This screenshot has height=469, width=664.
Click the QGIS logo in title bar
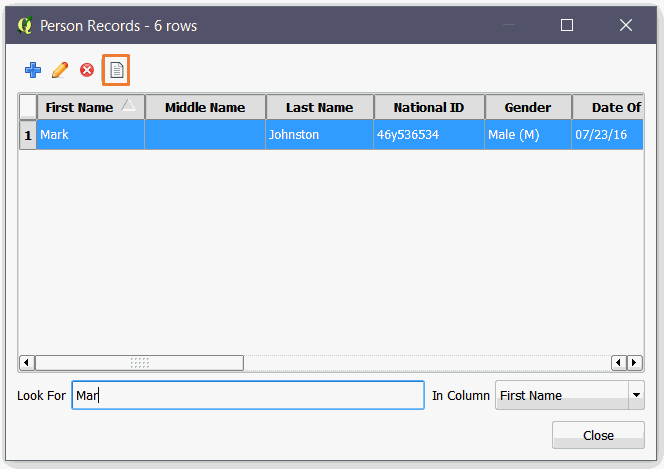[25, 25]
